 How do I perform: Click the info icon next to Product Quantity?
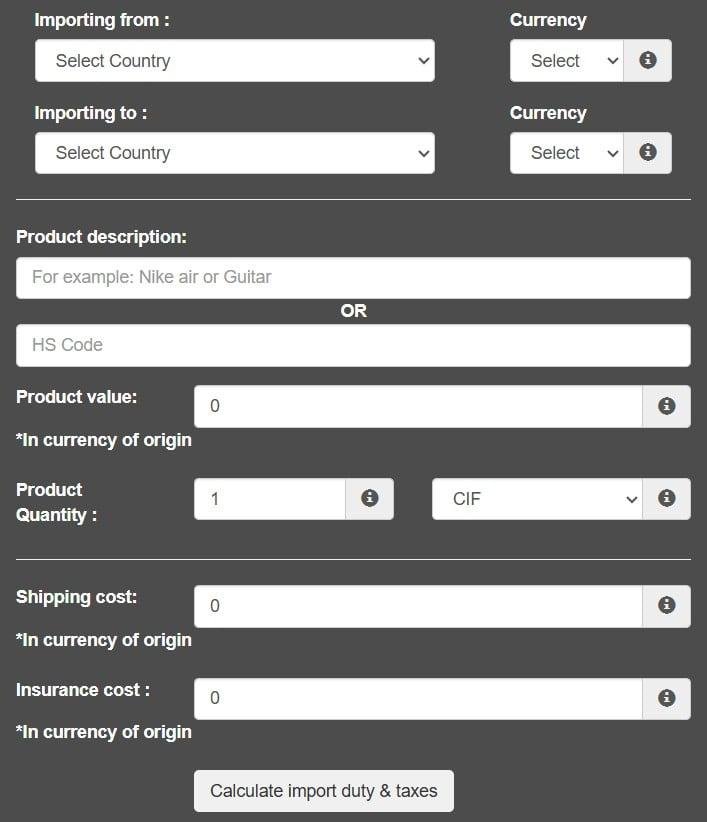[369, 498]
